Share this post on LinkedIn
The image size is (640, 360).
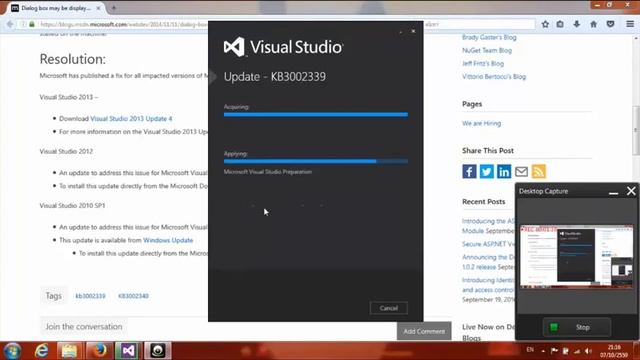pyautogui.click(x=504, y=171)
